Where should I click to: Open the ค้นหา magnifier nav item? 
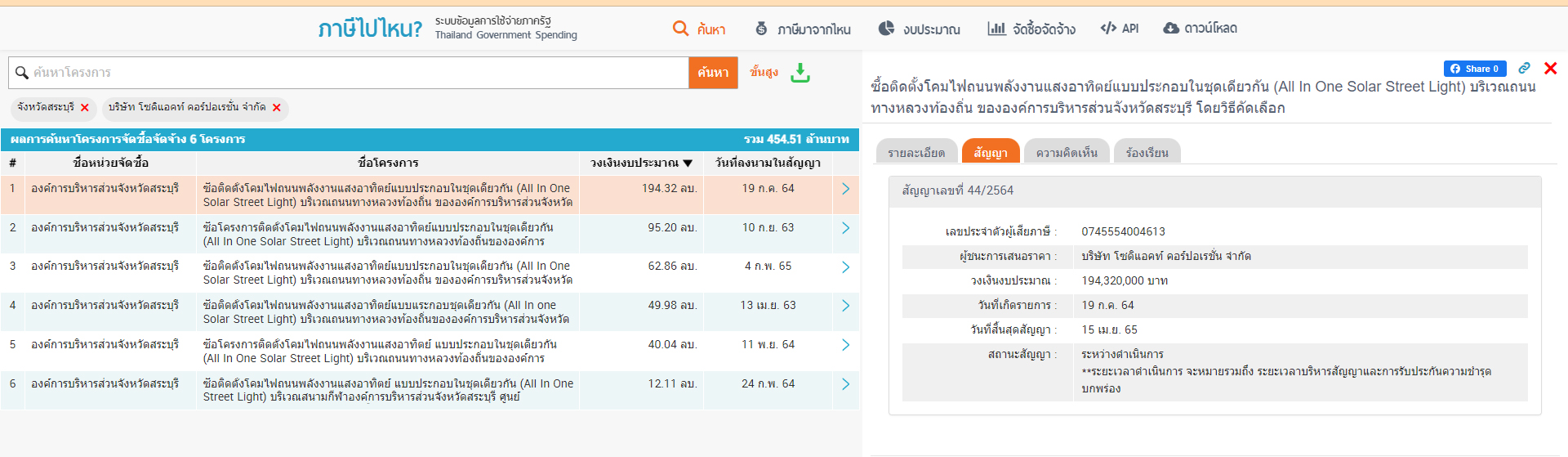click(699, 29)
